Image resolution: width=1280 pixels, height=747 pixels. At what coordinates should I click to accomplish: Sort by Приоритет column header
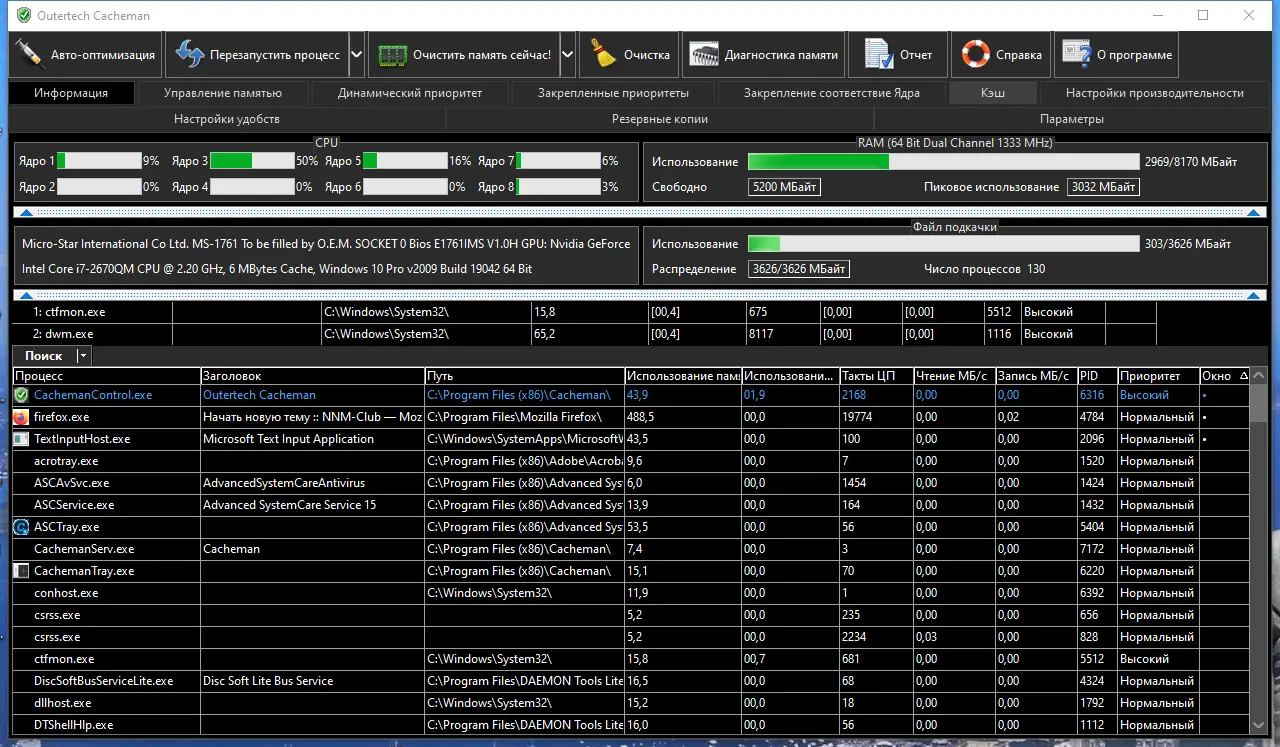tap(1158, 376)
